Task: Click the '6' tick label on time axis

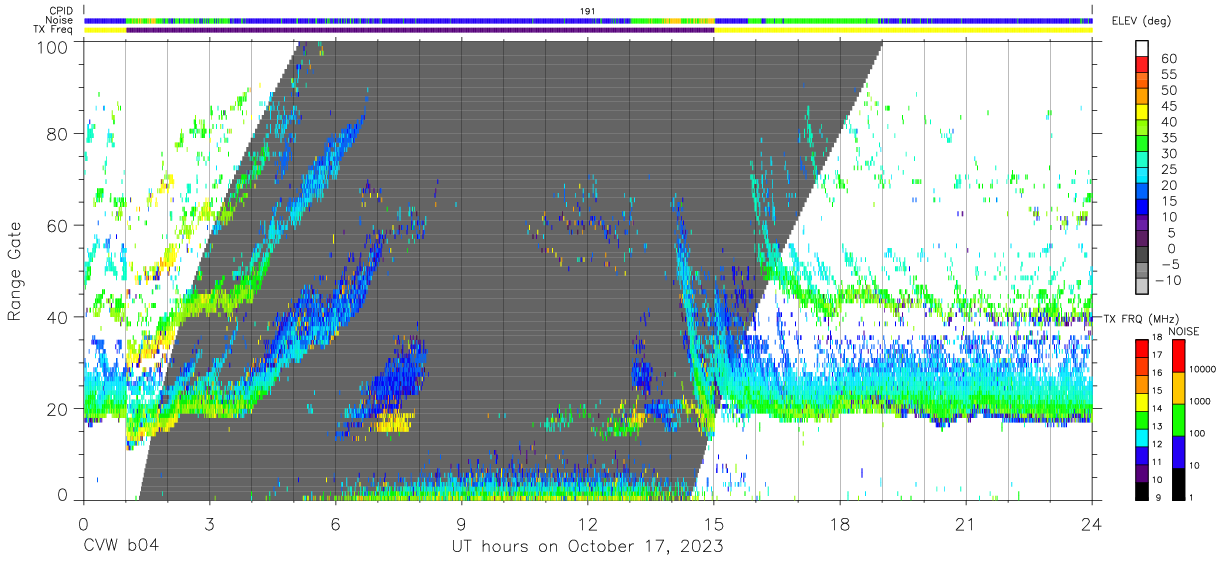Action: click(335, 524)
